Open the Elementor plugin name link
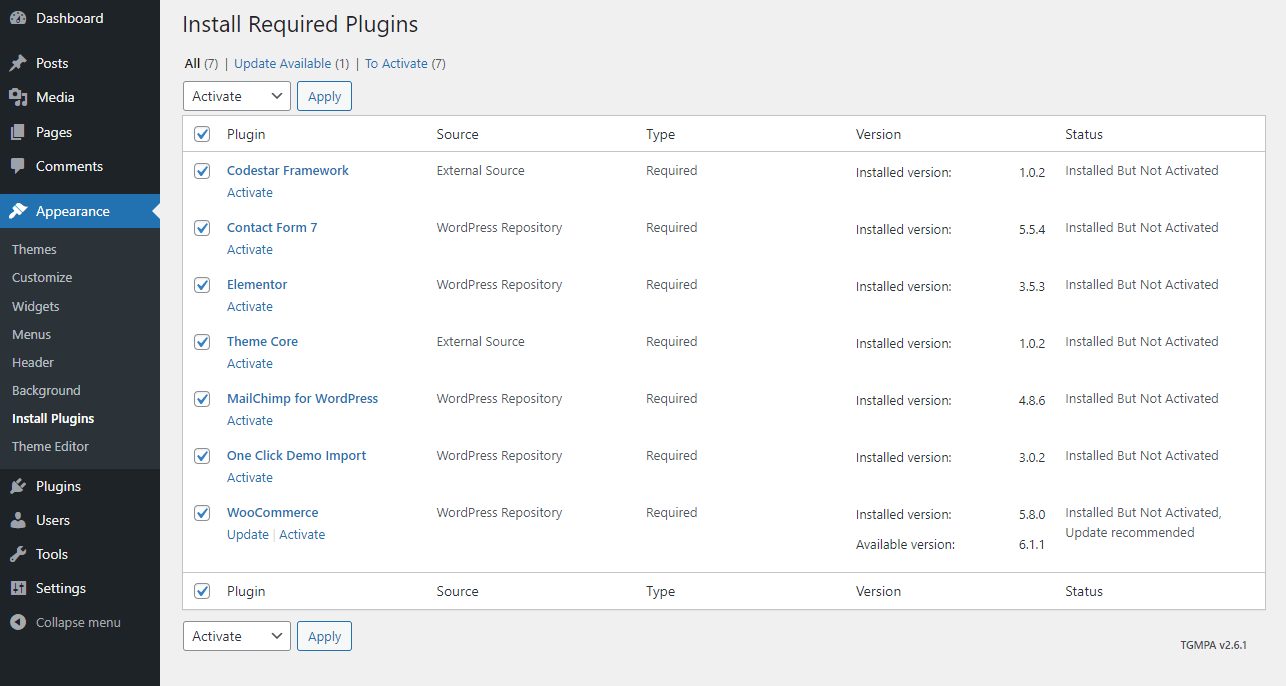Viewport: 1286px width, 686px height. point(257,285)
